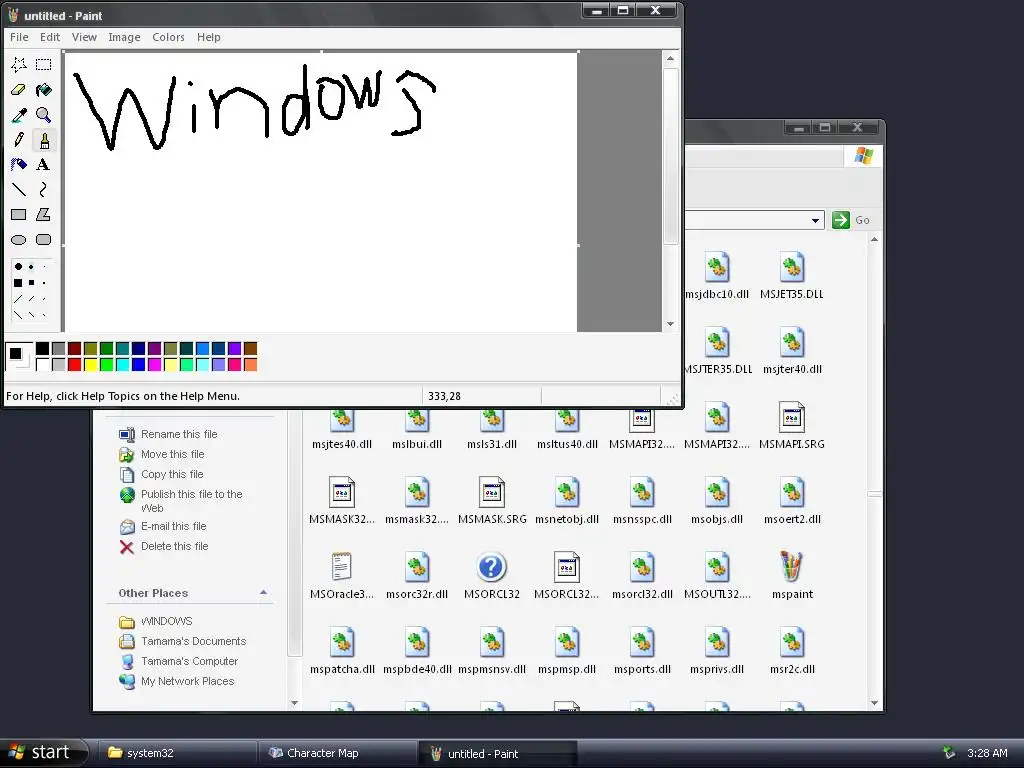1024x768 pixels.
Task: Click Rename this file link
Action: click(x=179, y=434)
